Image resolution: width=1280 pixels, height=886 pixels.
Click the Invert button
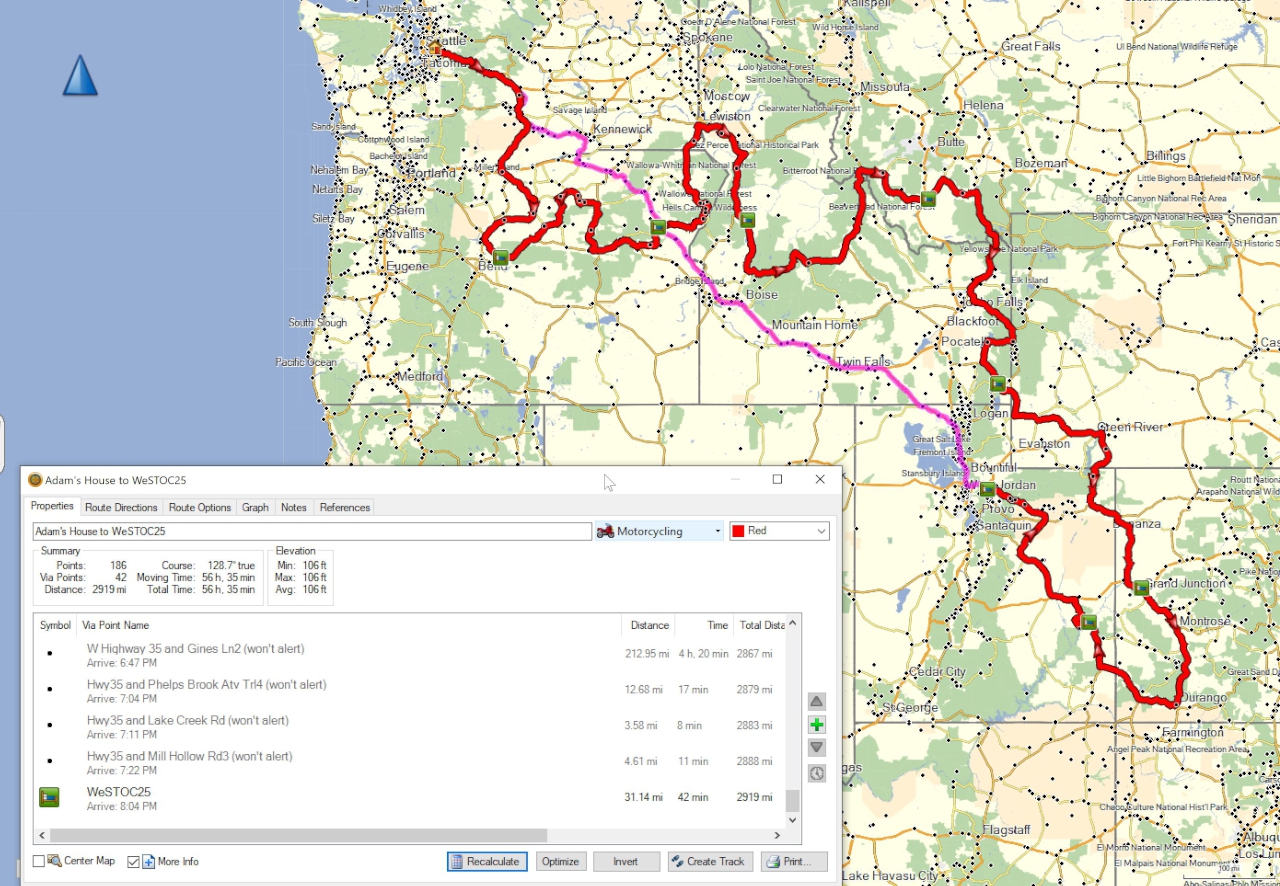[626, 861]
